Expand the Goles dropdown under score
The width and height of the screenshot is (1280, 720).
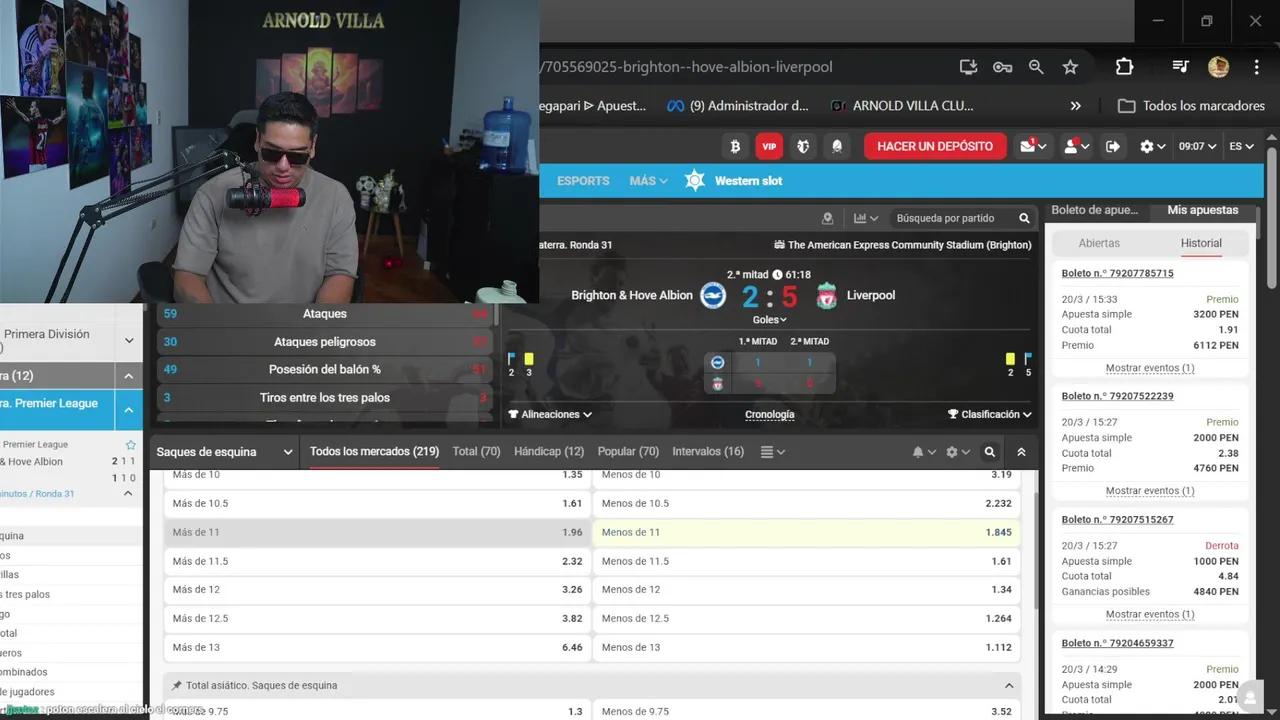[769, 320]
